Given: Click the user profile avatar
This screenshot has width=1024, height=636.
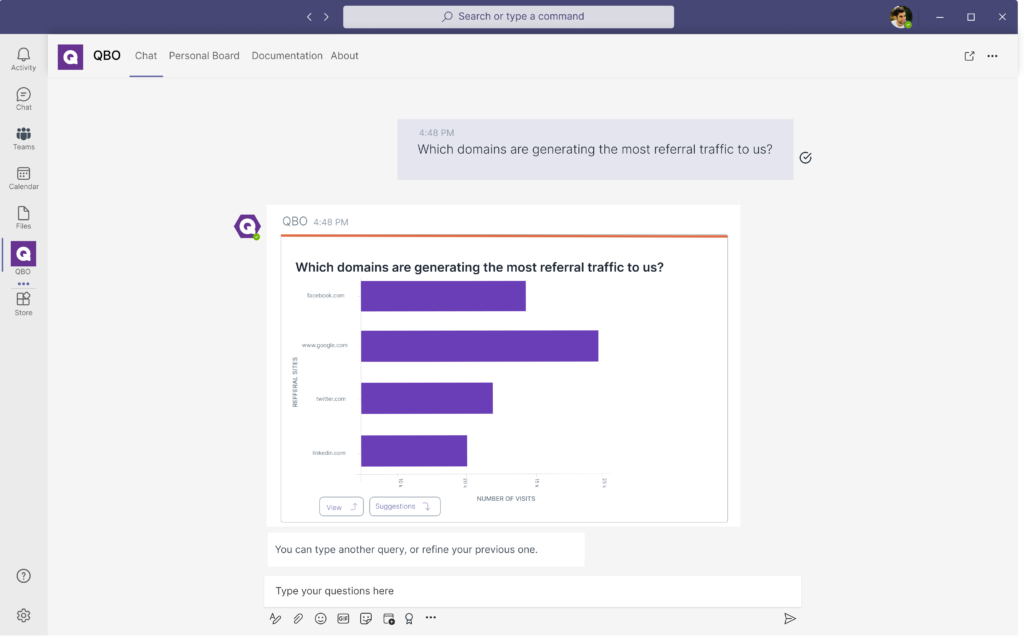Looking at the screenshot, I should (x=900, y=17).
